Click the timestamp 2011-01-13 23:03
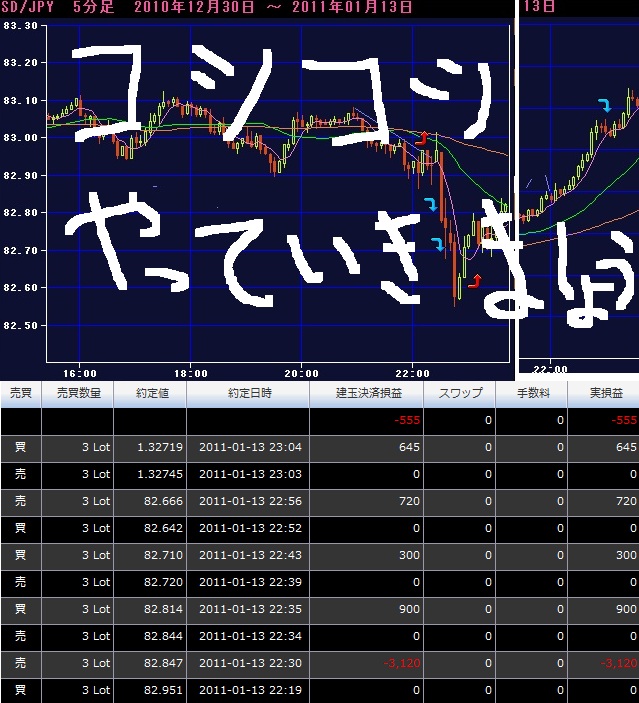The image size is (639, 703). pyautogui.click(x=251, y=474)
